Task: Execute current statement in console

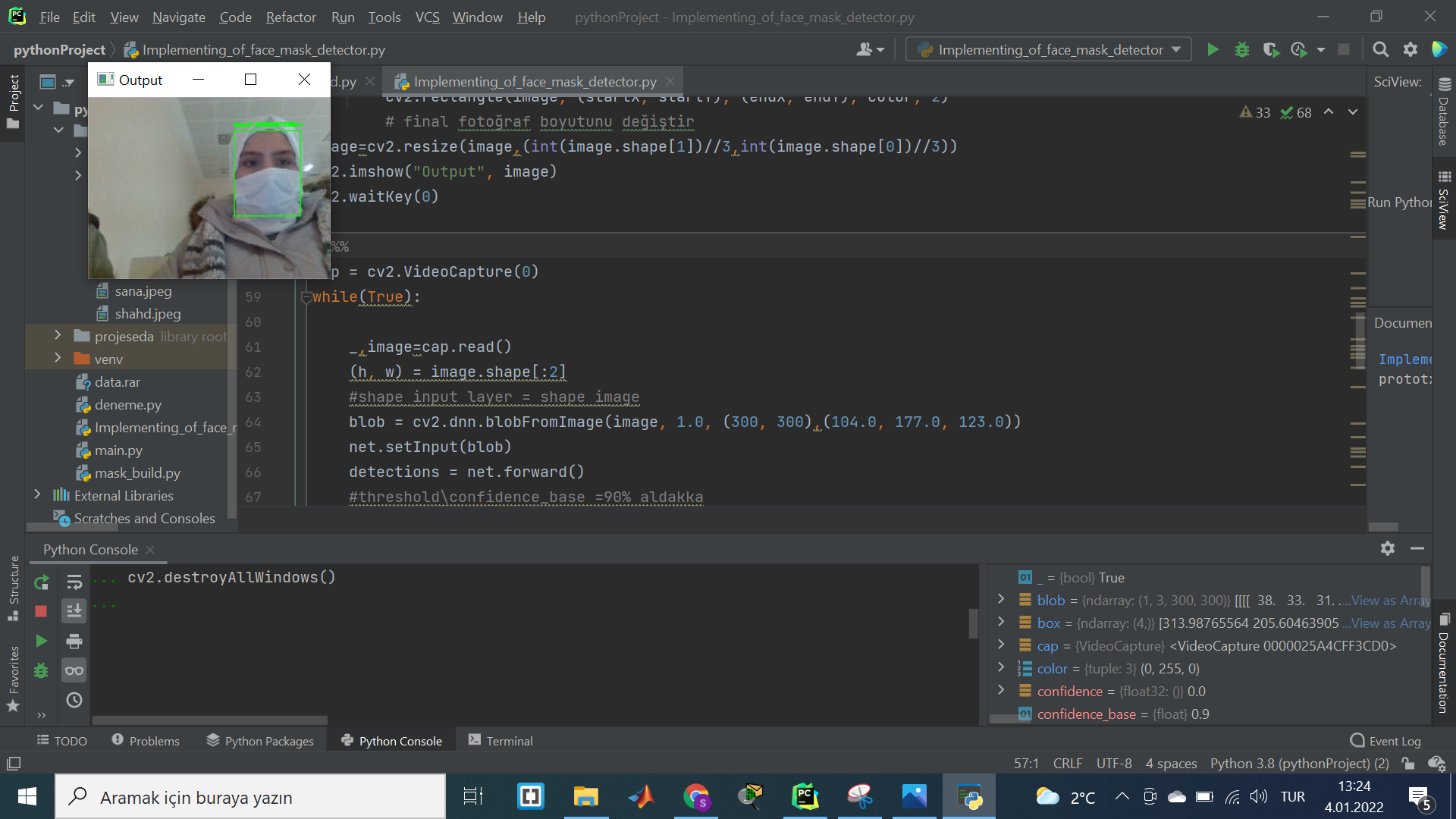Action: [x=42, y=641]
